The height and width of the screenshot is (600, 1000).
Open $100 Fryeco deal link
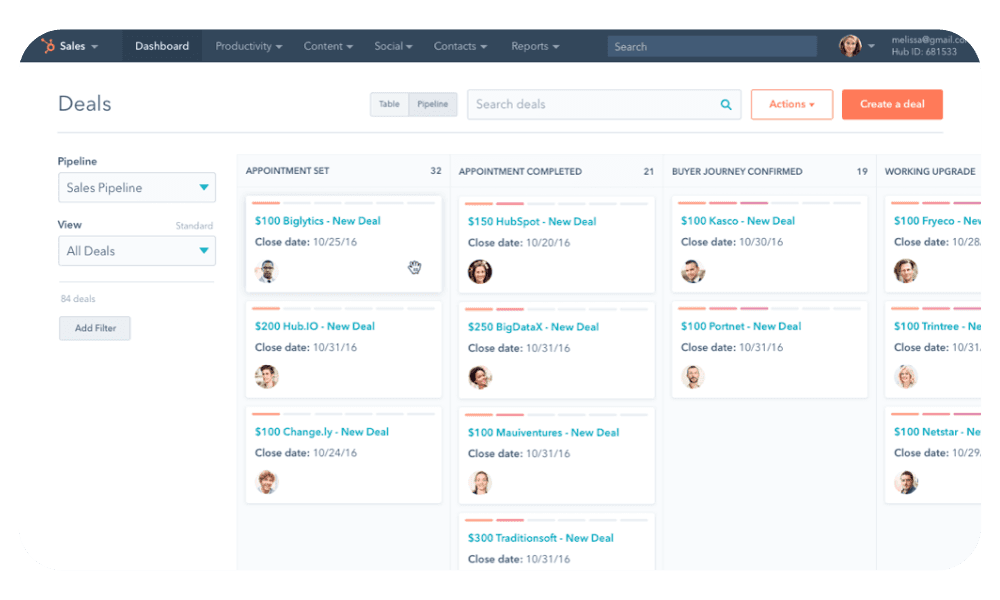(937, 221)
